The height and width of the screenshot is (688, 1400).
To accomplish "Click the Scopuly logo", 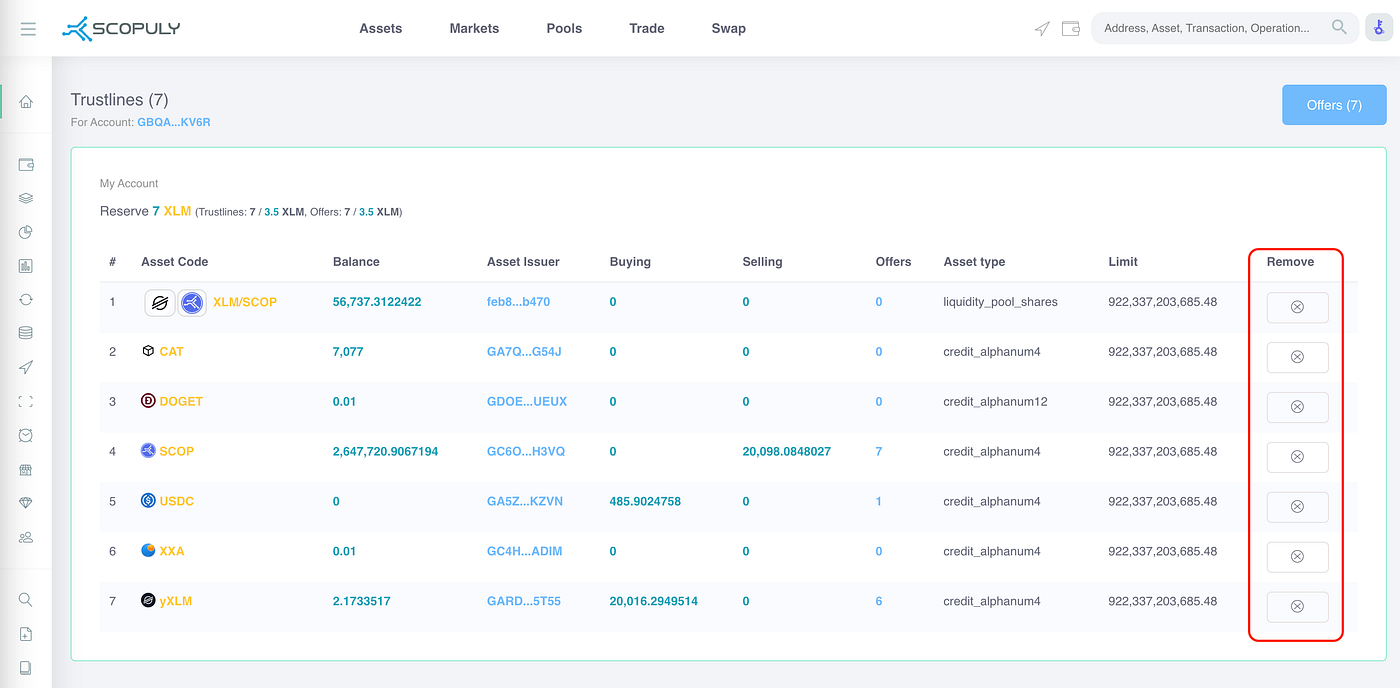I will (120, 29).
